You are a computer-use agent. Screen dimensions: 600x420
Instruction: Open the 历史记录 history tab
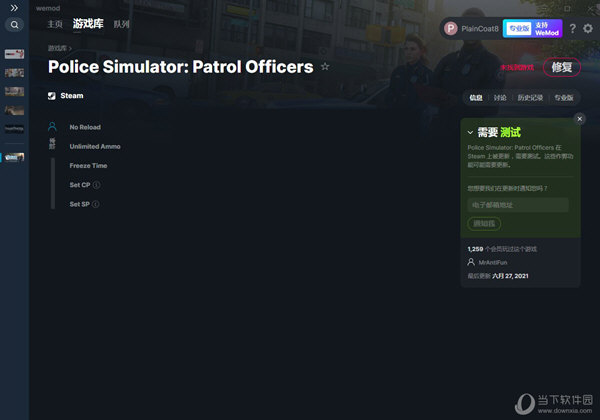point(530,98)
